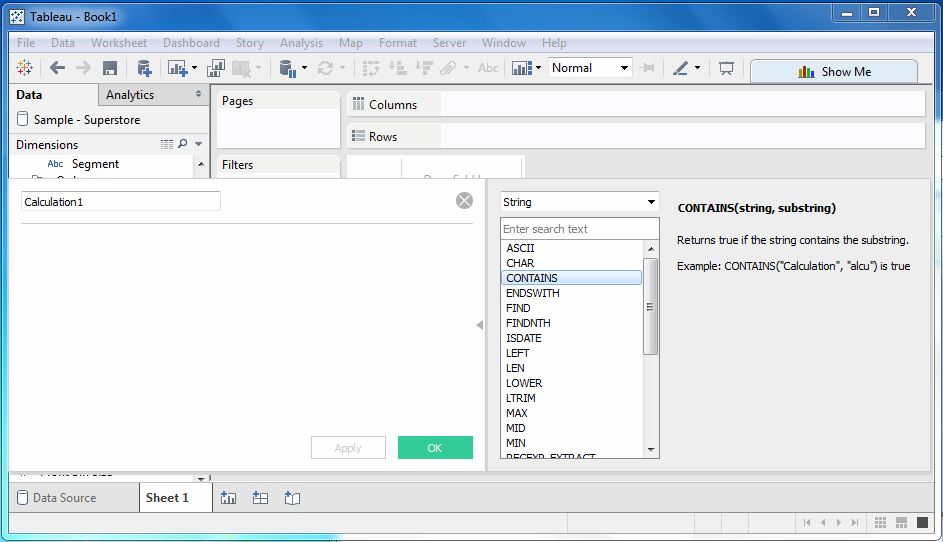Close the calculation editor with the X icon

click(464, 201)
